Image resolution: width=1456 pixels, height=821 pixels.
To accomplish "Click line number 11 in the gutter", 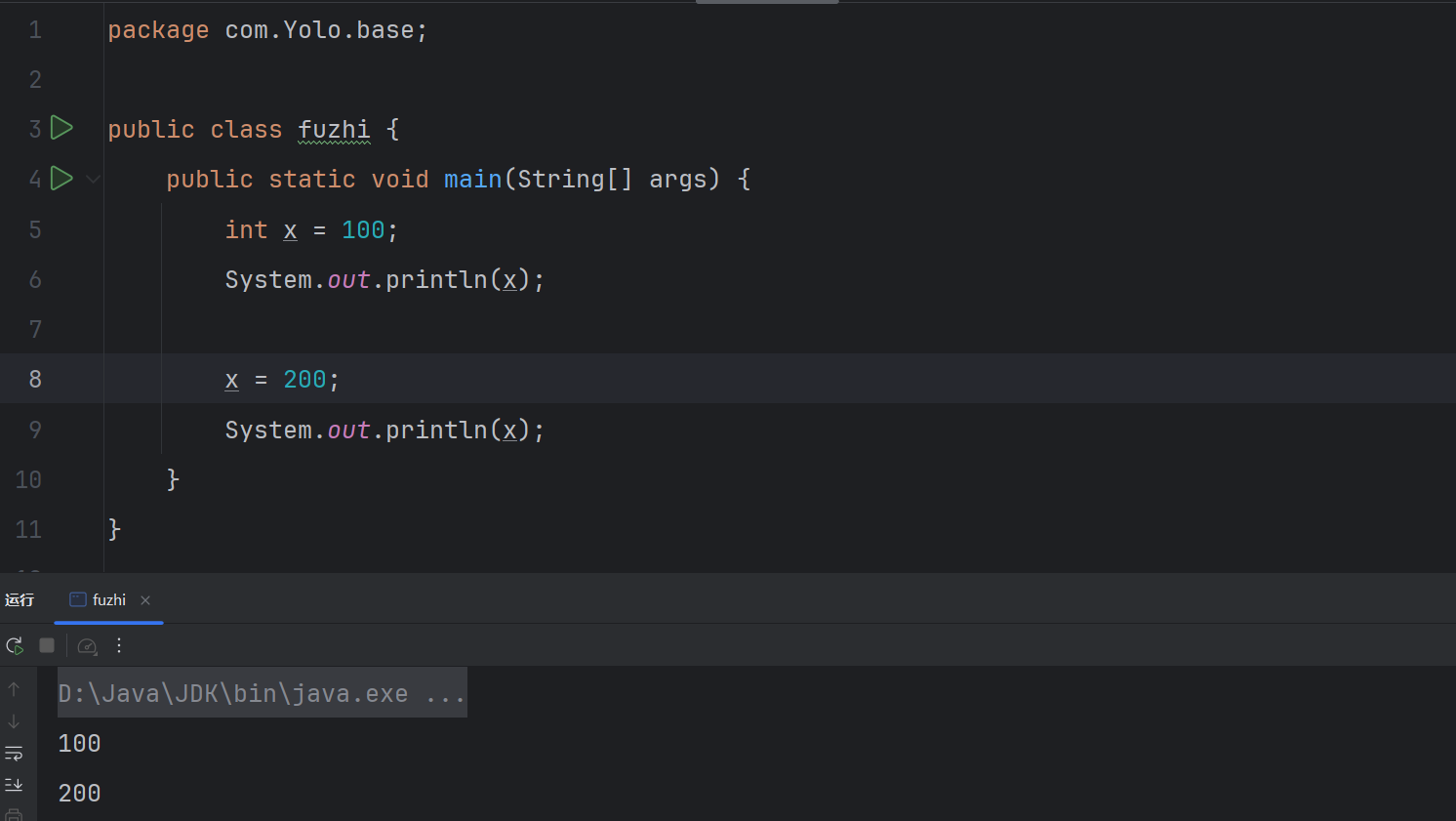I will pos(28,529).
